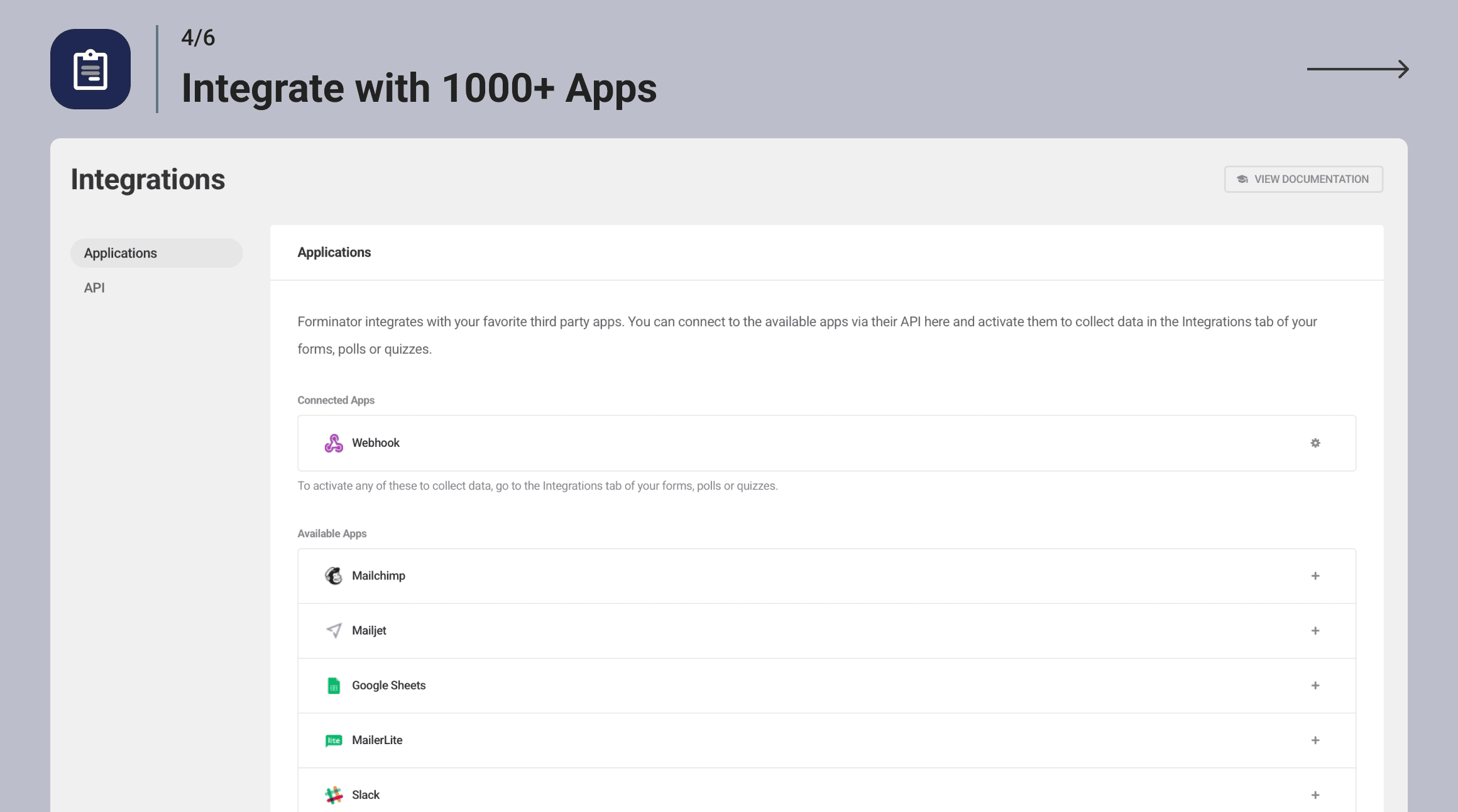Viewport: 1458px width, 812px height.
Task: Expand Mailjet with its plus button
Action: tap(1315, 630)
